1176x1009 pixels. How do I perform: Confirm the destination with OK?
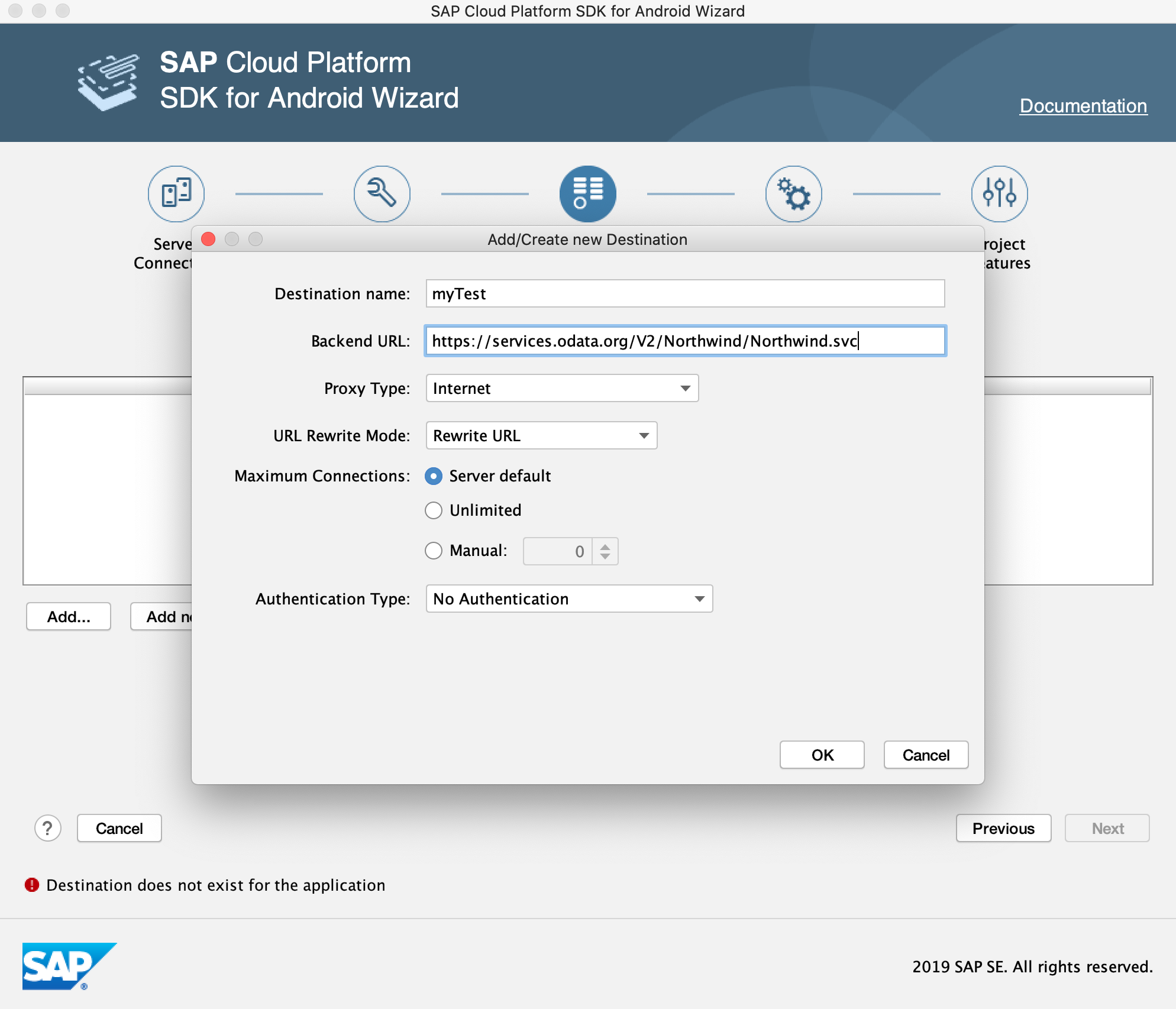(x=822, y=755)
